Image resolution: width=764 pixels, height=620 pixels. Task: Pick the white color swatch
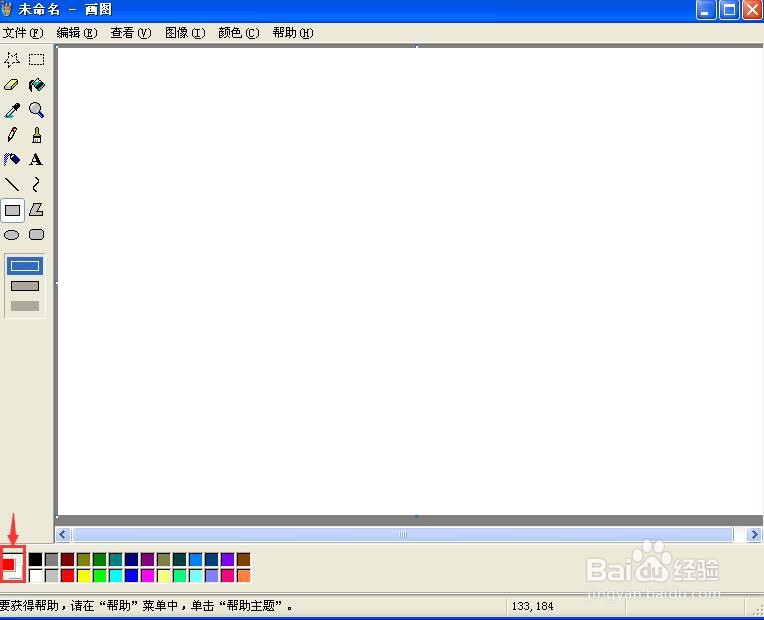(36, 576)
